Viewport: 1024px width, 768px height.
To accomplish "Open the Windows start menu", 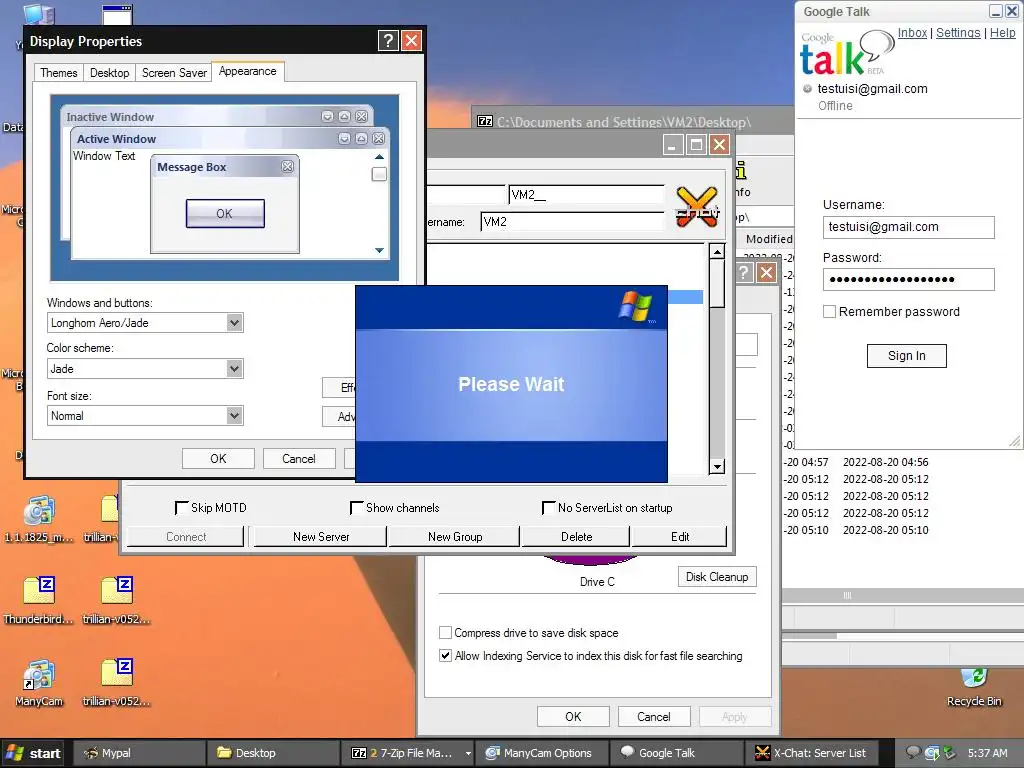I will tap(33, 753).
